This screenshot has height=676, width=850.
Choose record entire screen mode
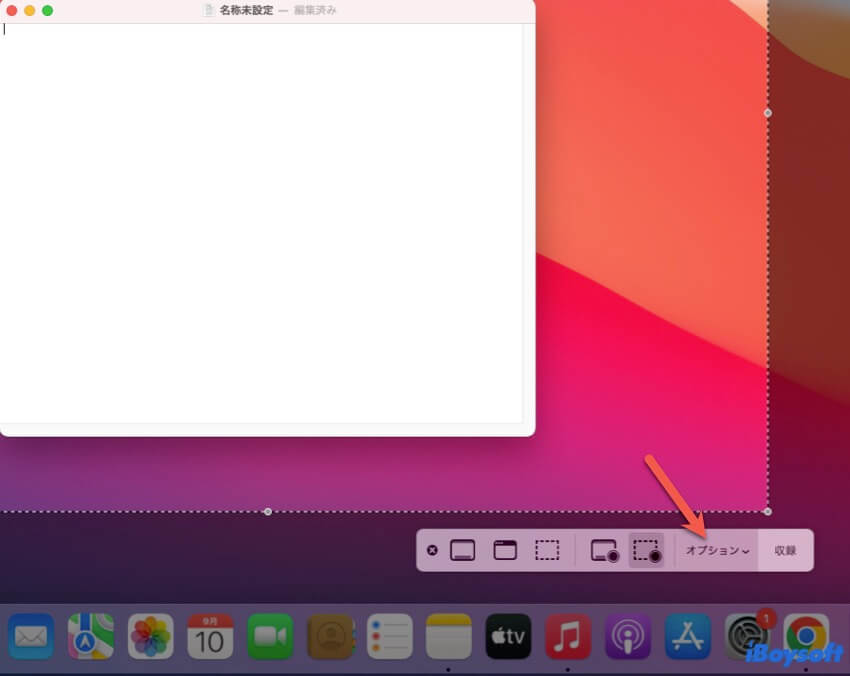tap(604, 551)
